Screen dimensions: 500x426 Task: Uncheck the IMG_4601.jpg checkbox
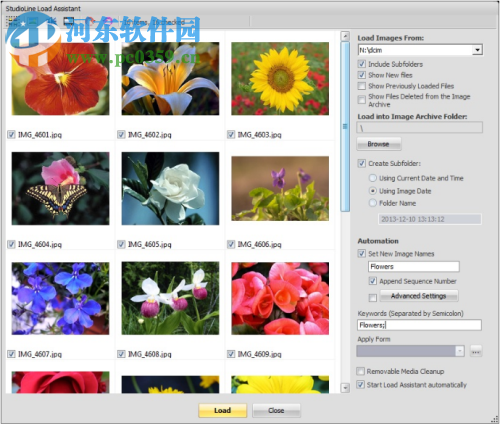tap(12, 135)
